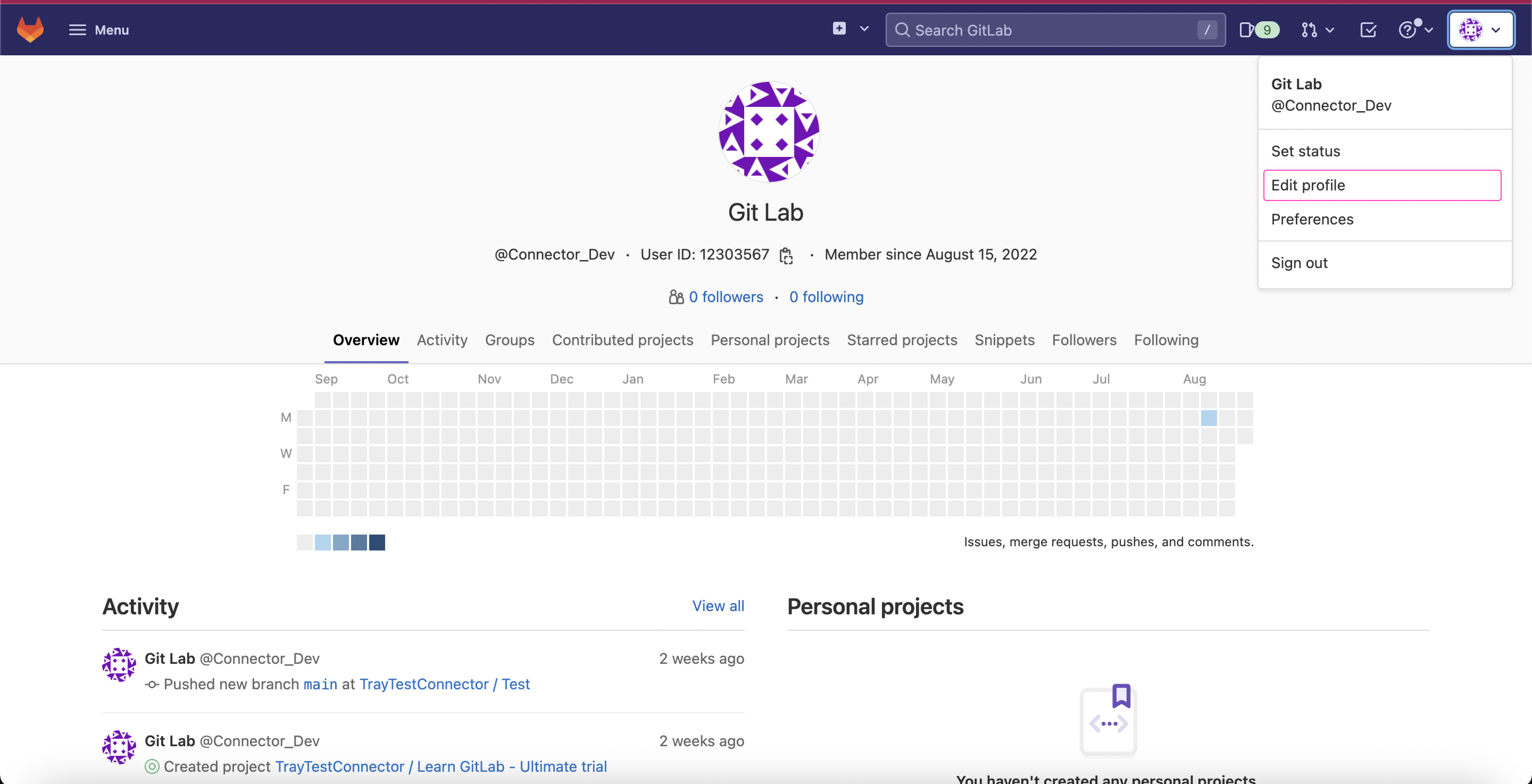Click the search magnifier in search bar

[902, 30]
